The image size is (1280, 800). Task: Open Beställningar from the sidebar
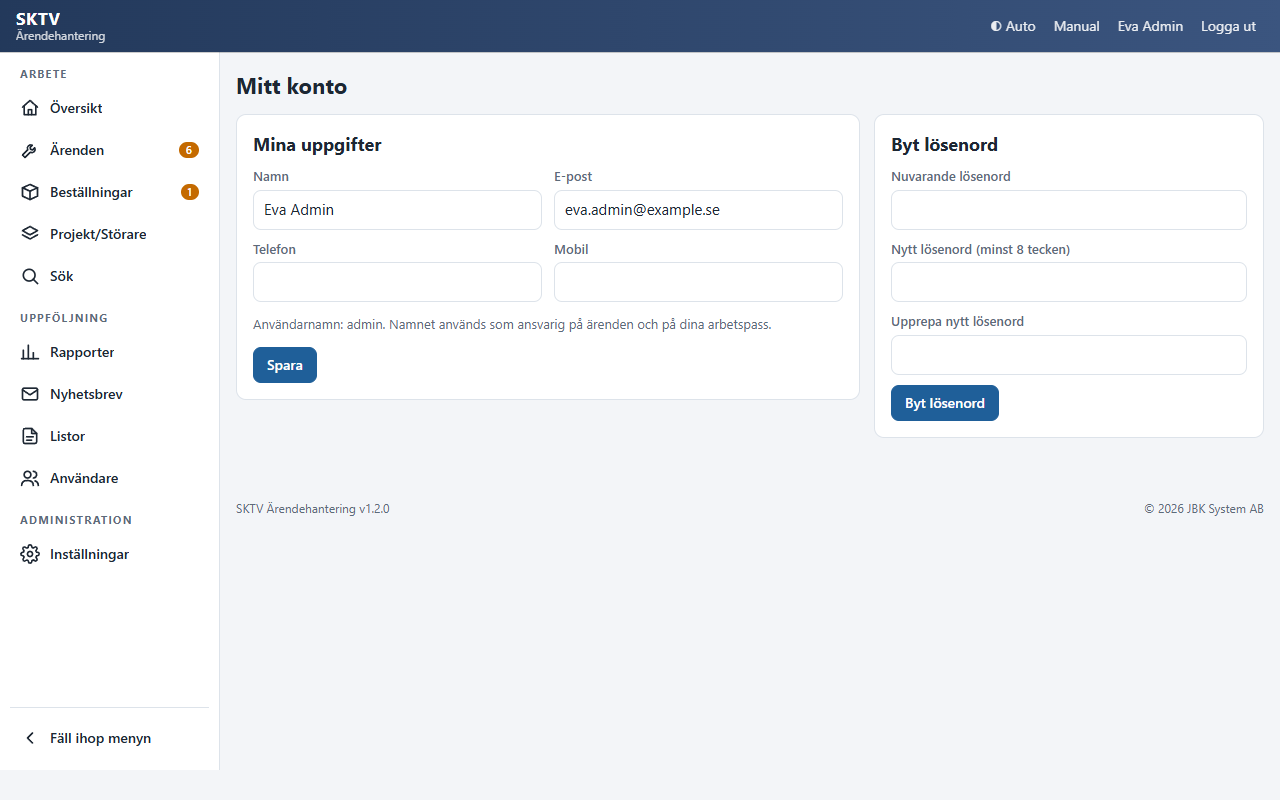(91, 192)
